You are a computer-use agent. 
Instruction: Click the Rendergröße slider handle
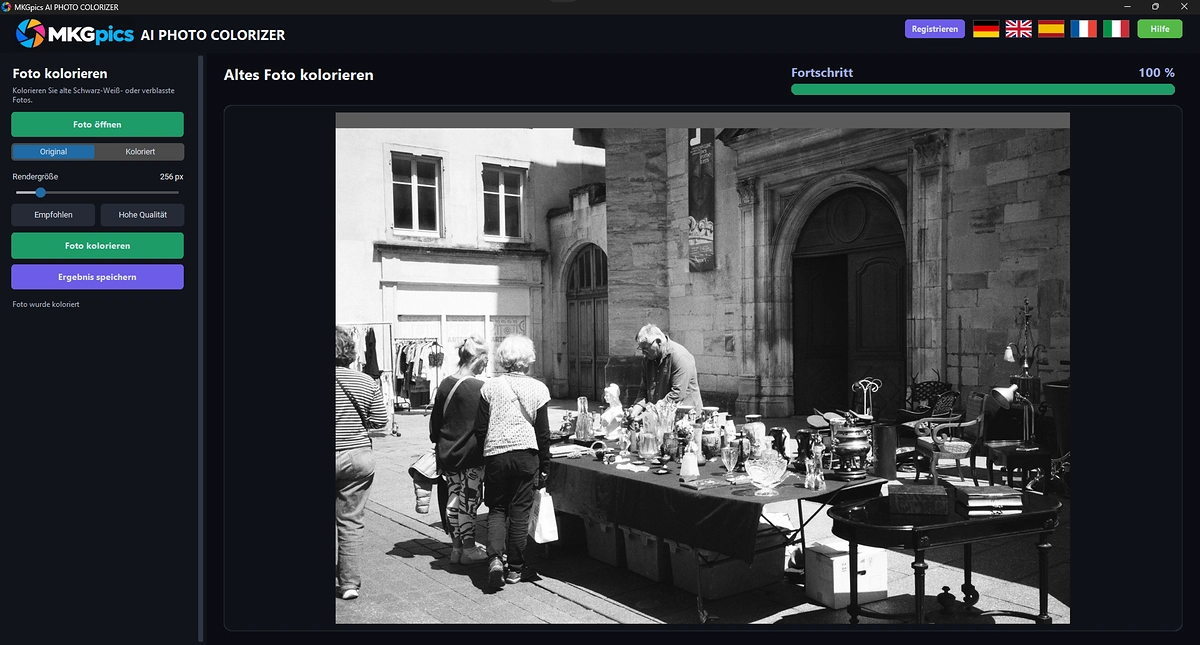click(x=41, y=192)
